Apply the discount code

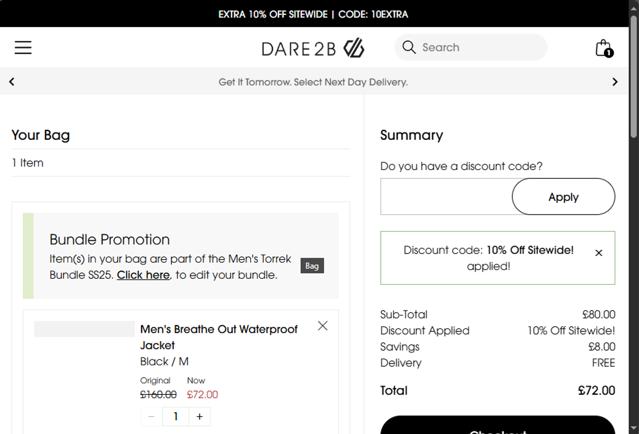(563, 197)
